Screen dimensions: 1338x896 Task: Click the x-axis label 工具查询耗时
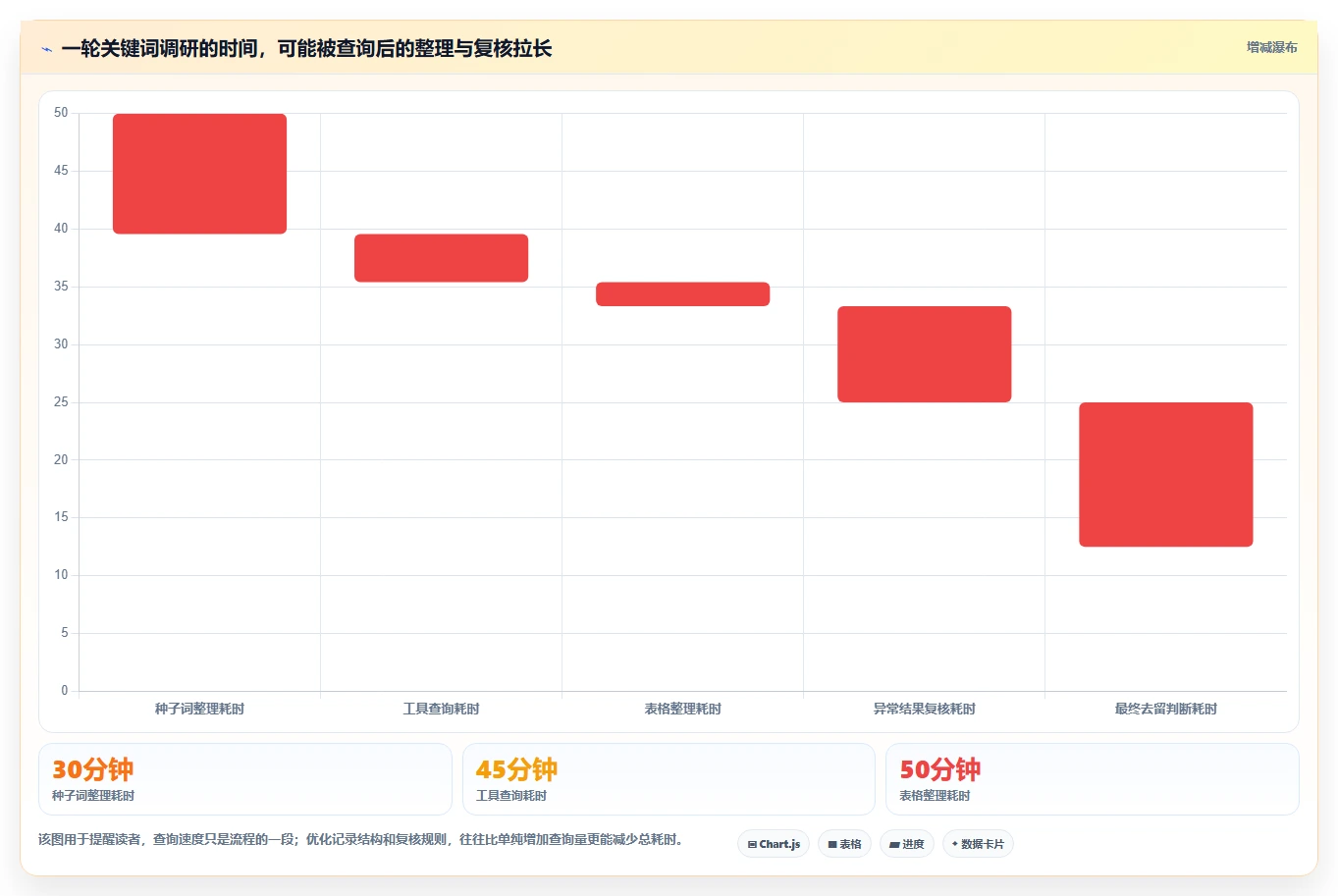pos(441,709)
